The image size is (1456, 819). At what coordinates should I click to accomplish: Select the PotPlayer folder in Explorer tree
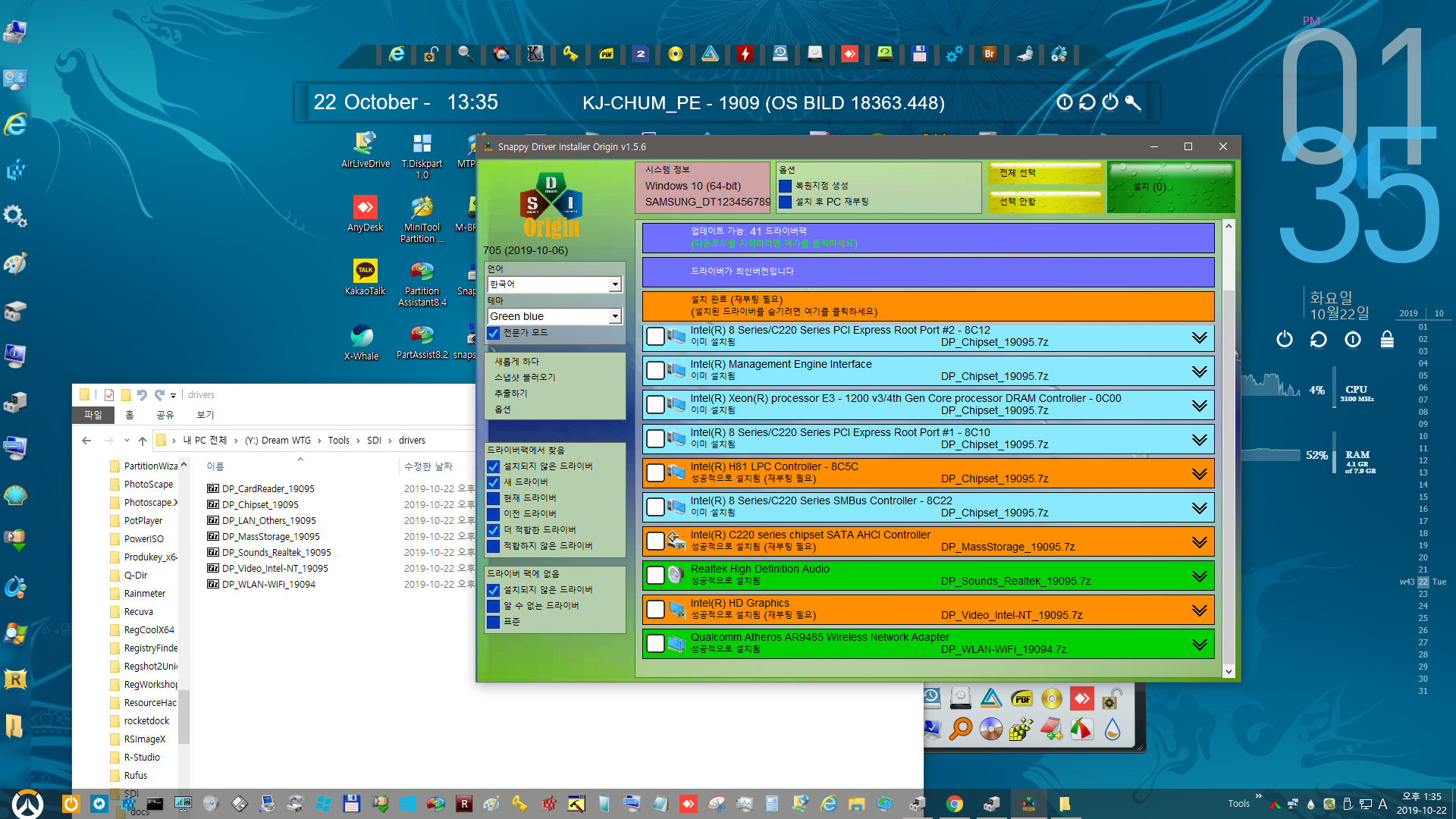click(x=143, y=521)
